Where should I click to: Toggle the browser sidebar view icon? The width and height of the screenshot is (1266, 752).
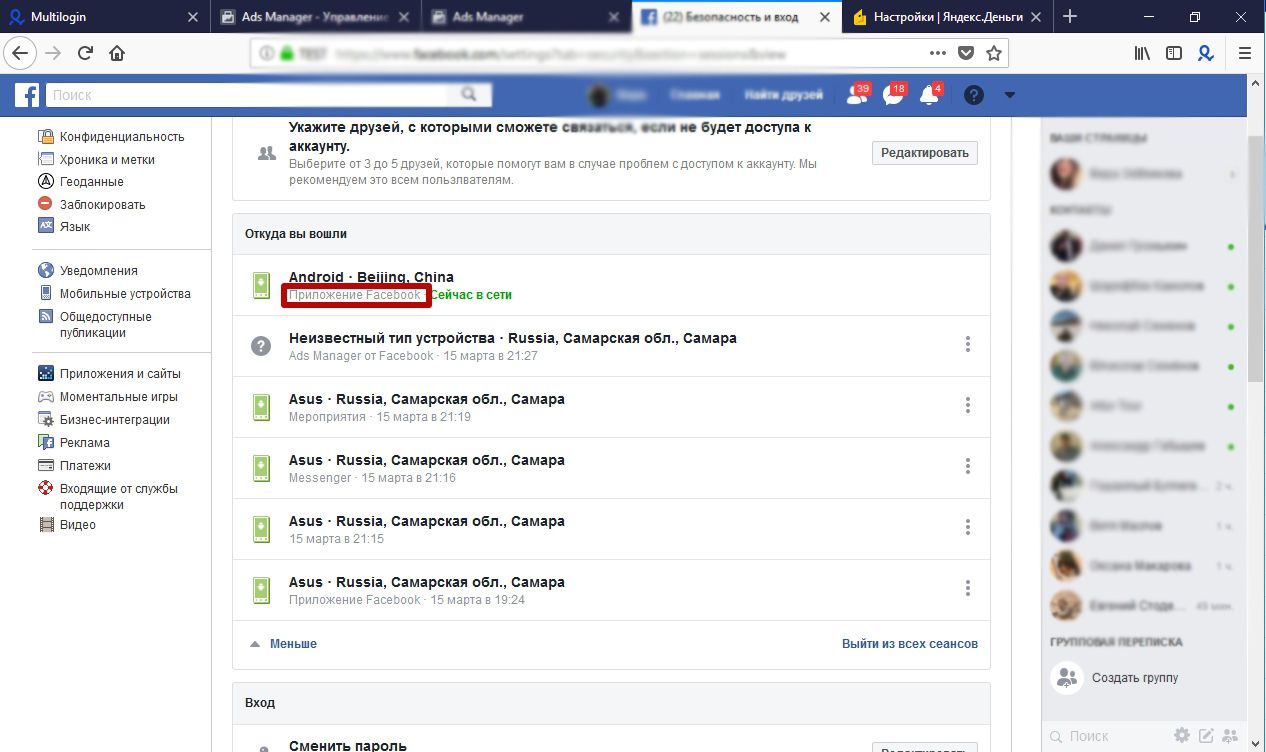pyautogui.click(x=1174, y=54)
